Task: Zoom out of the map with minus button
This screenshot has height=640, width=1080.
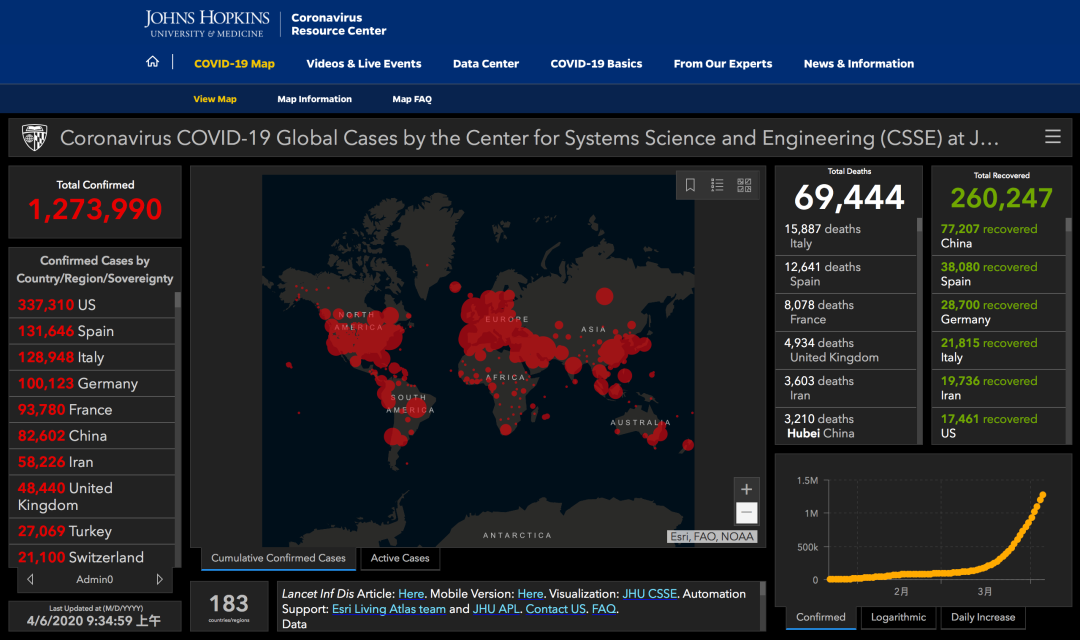Action: [x=746, y=513]
